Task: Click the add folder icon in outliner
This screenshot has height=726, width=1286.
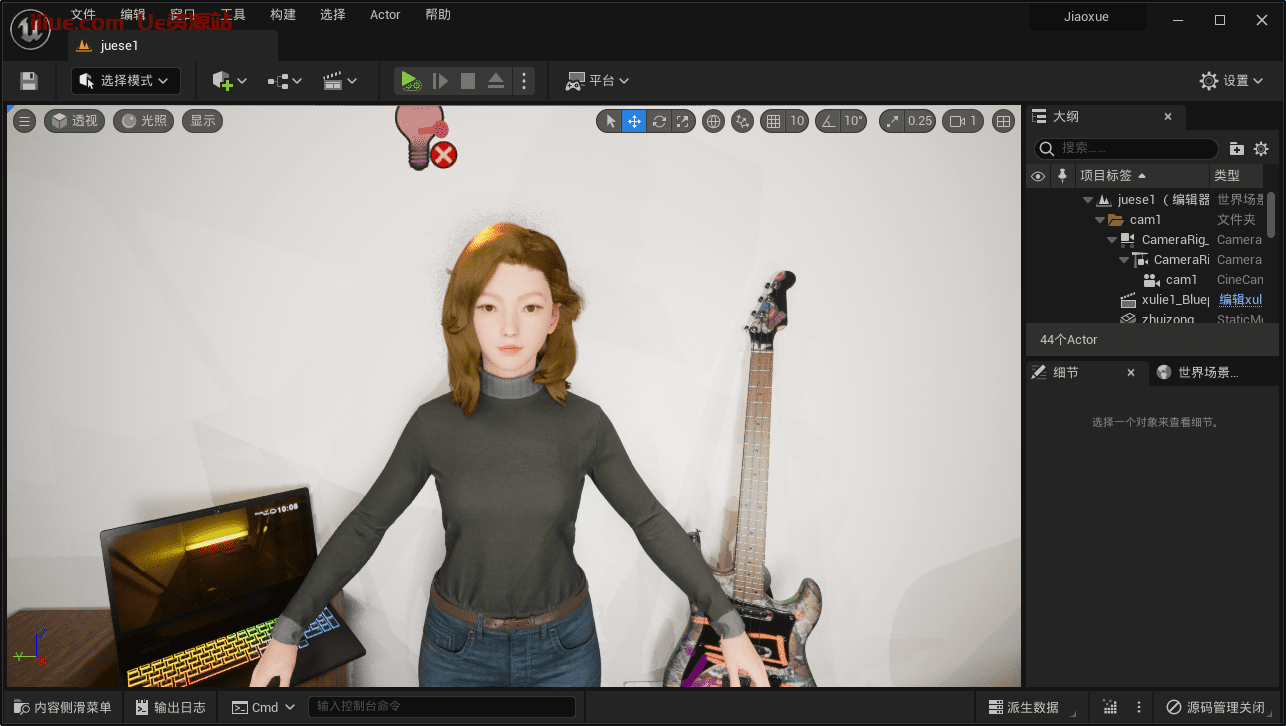Action: point(1237,149)
